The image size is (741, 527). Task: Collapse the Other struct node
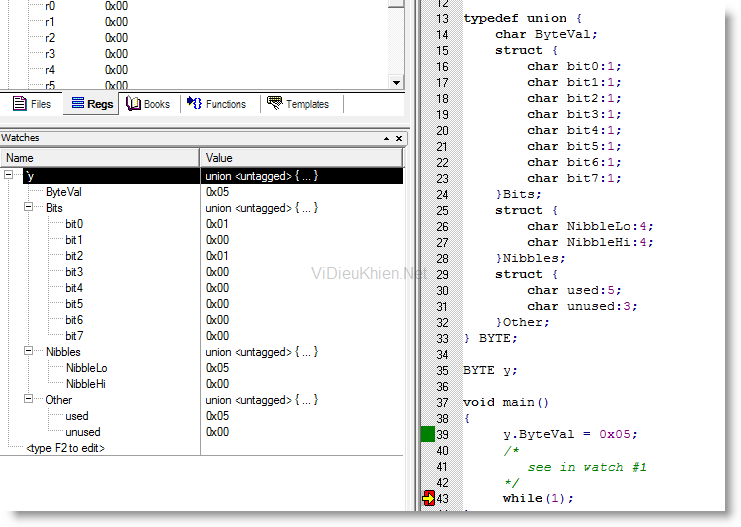[x=28, y=399]
